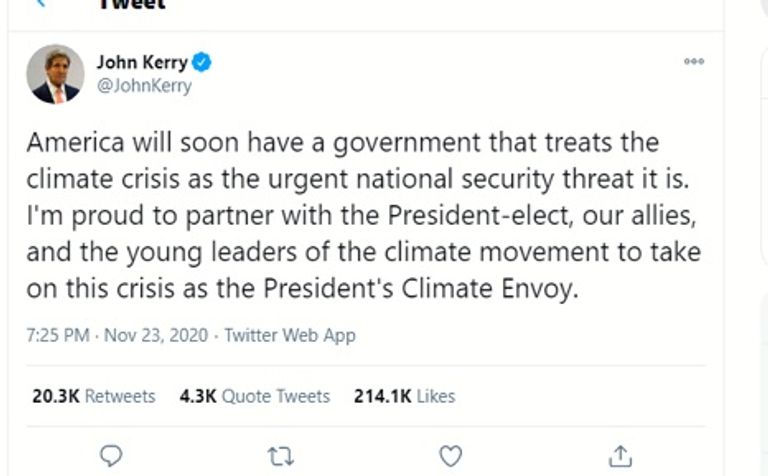Like the tweet with the heart icon
Viewport: 768px width, 476px height.
click(451, 456)
